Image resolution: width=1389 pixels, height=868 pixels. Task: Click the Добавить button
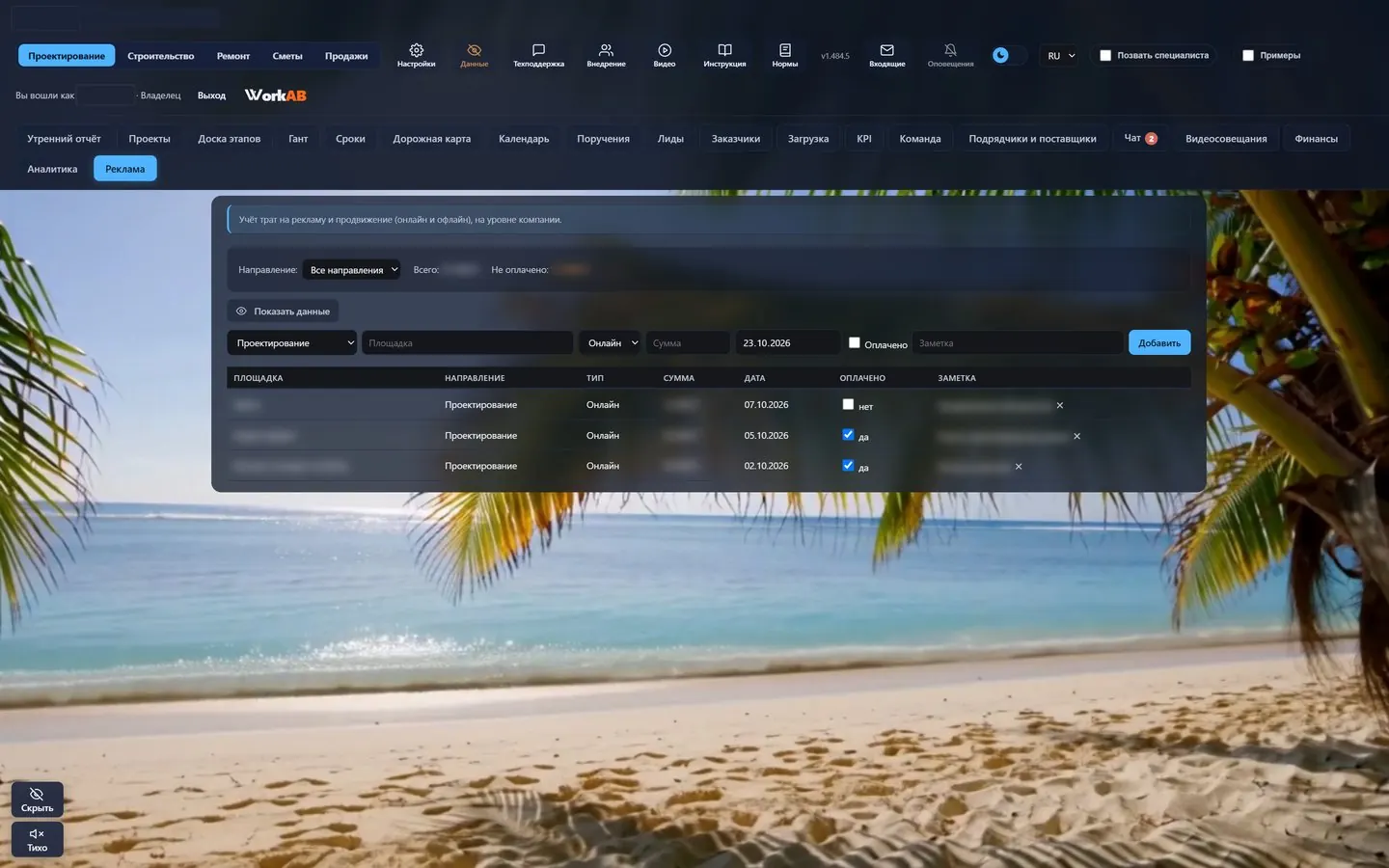(x=1159, y=342)
